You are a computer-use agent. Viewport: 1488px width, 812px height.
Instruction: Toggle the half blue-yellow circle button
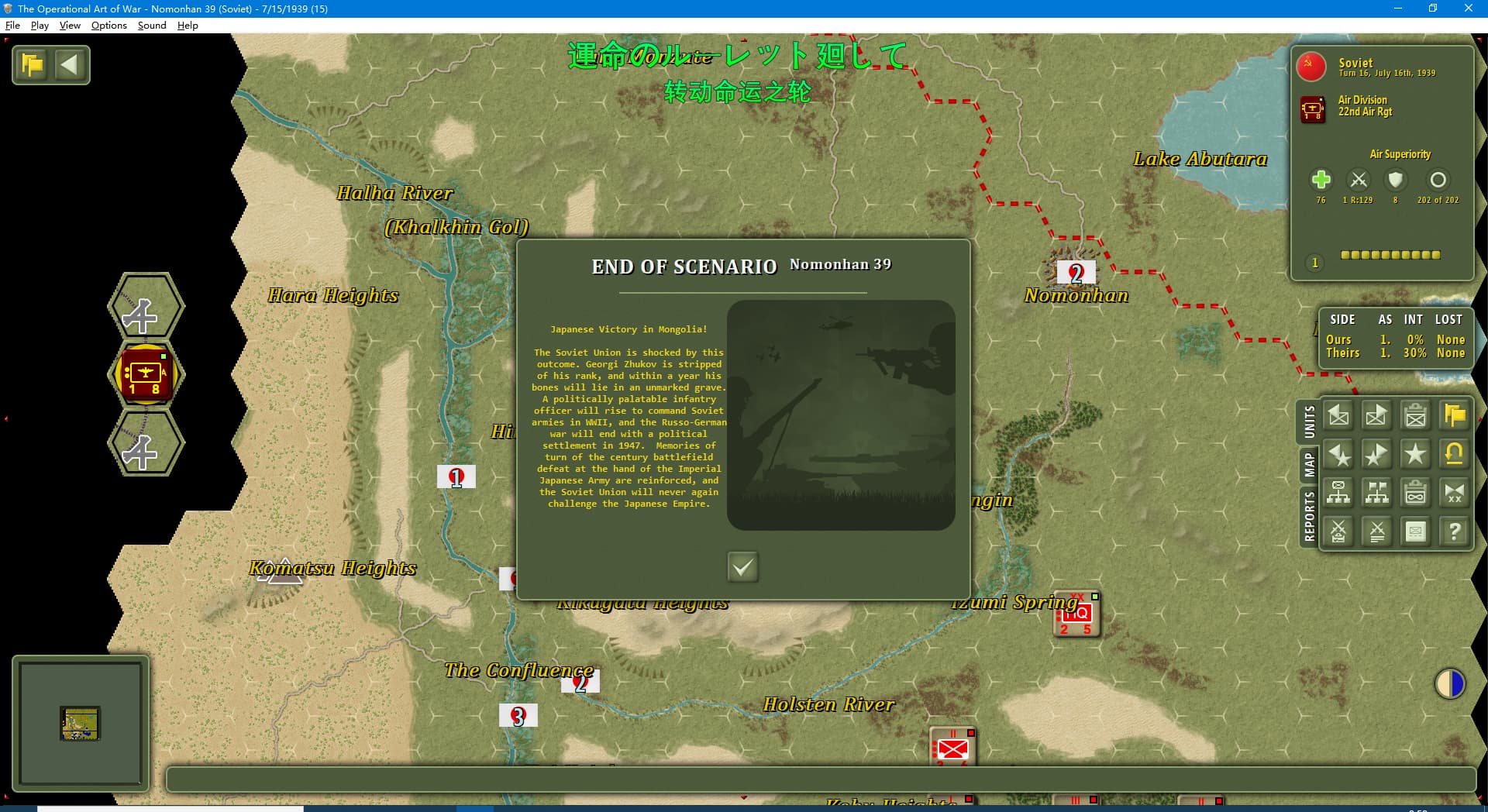point(1449,684)
